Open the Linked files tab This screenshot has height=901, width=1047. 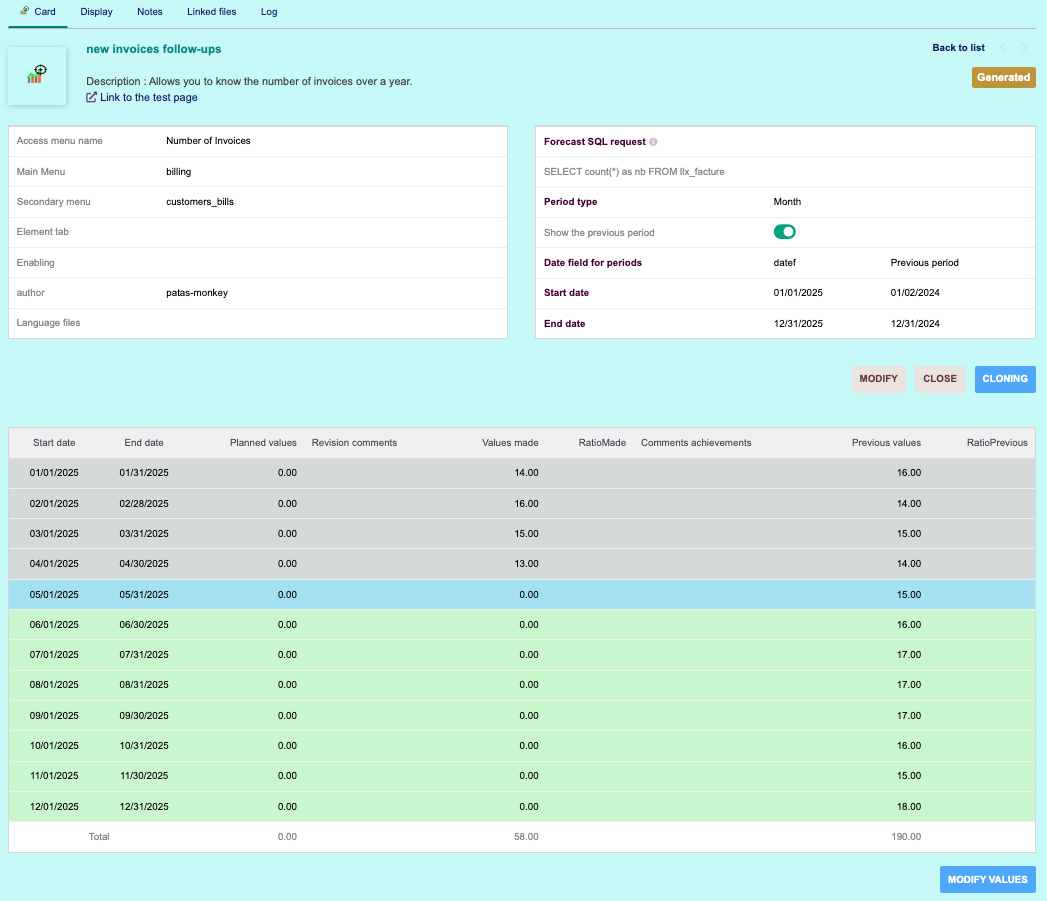(210, 12)
